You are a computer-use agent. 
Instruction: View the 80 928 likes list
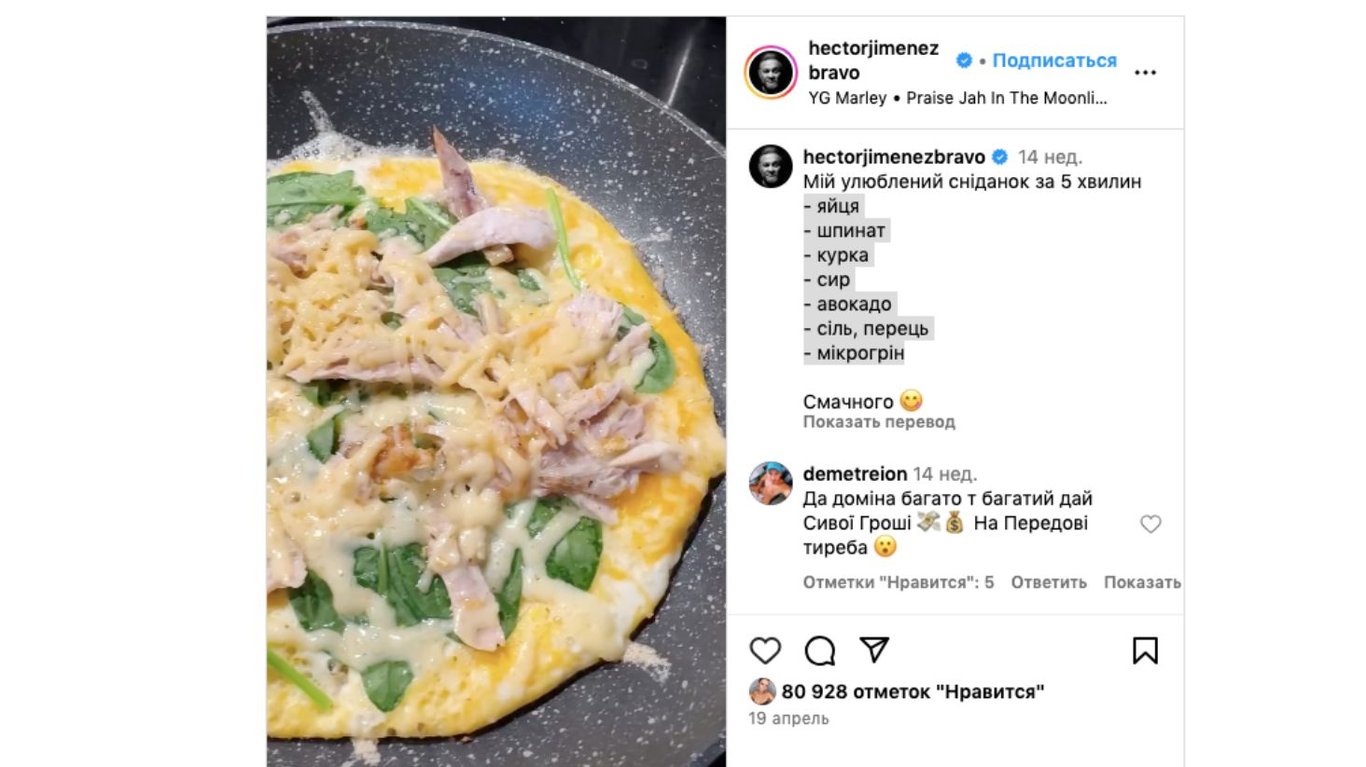[x=913, y=692]
